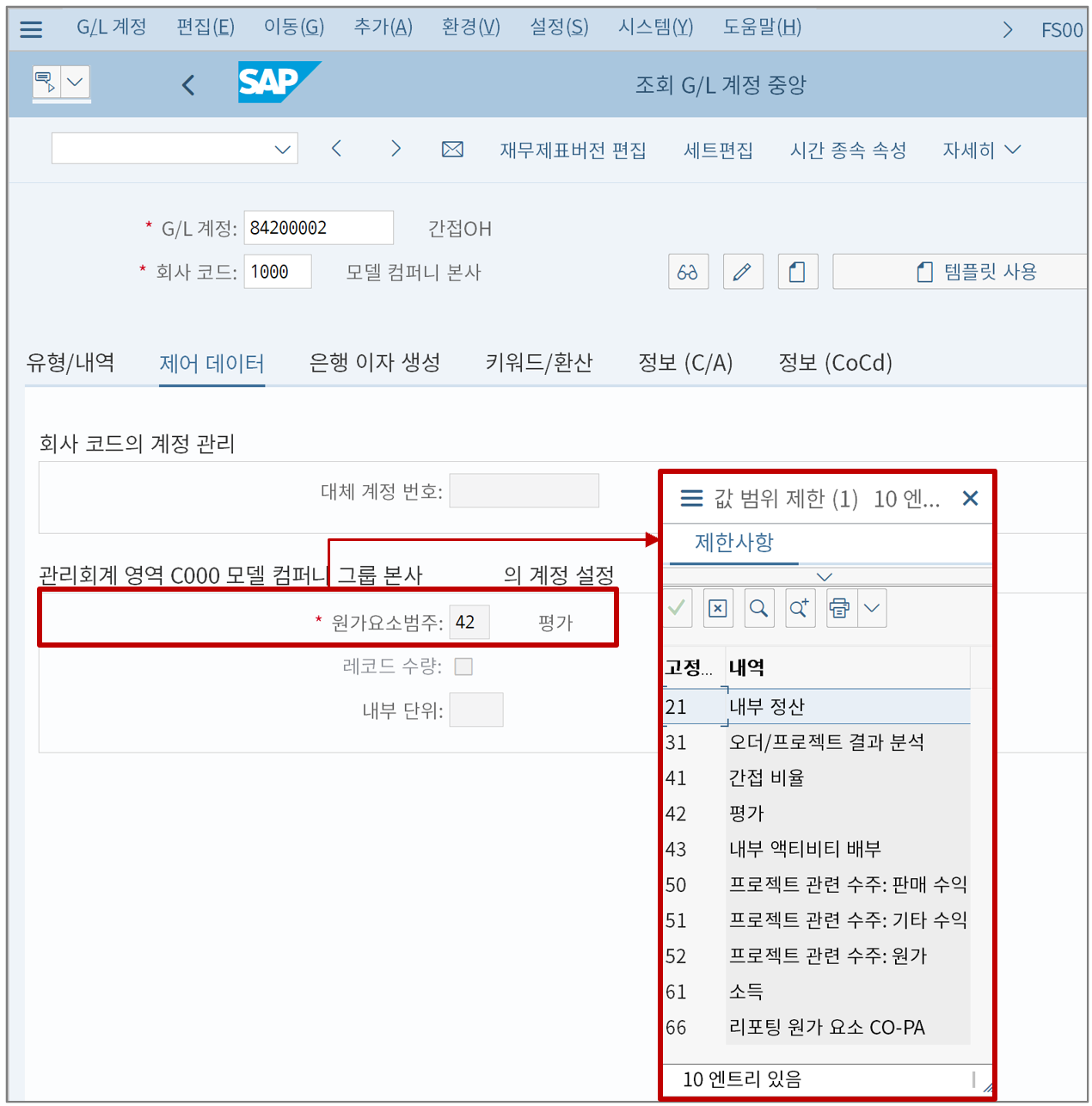Switch to 정보 (C/A) tab
The image size is (1092, 1106).
(x=685, y=363)
